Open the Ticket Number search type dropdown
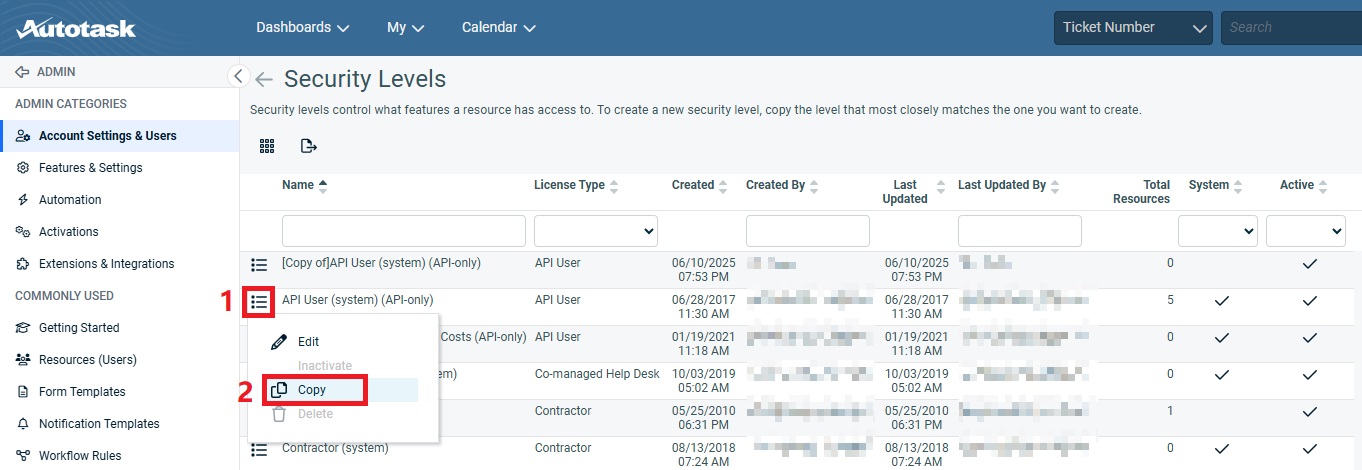The height and width of the screenshot is (470, 1362). click(x=1132, y=28)
